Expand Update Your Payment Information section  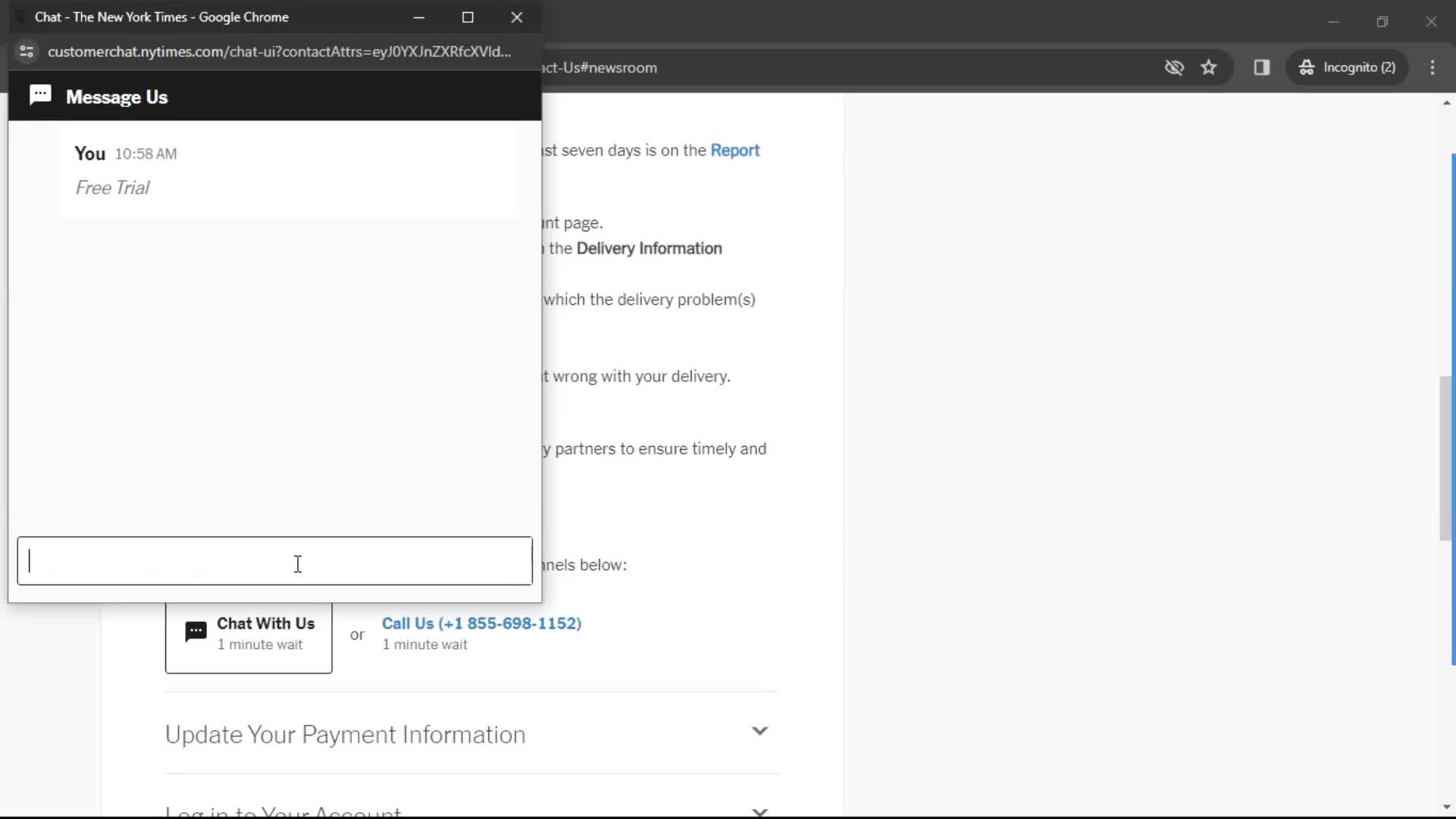coord(760,731)
